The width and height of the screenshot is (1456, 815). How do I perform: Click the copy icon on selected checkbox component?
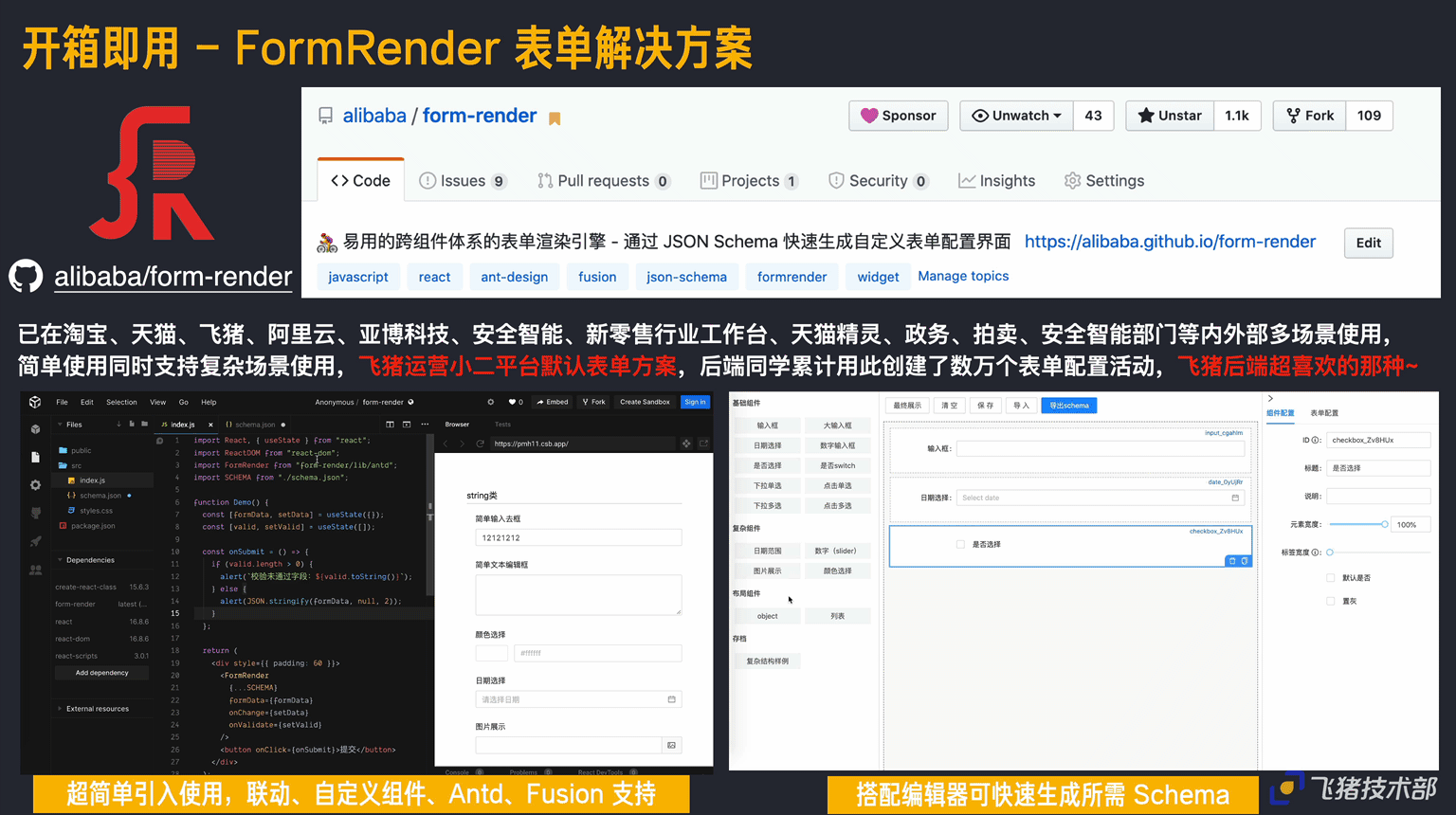point(1245,561)
